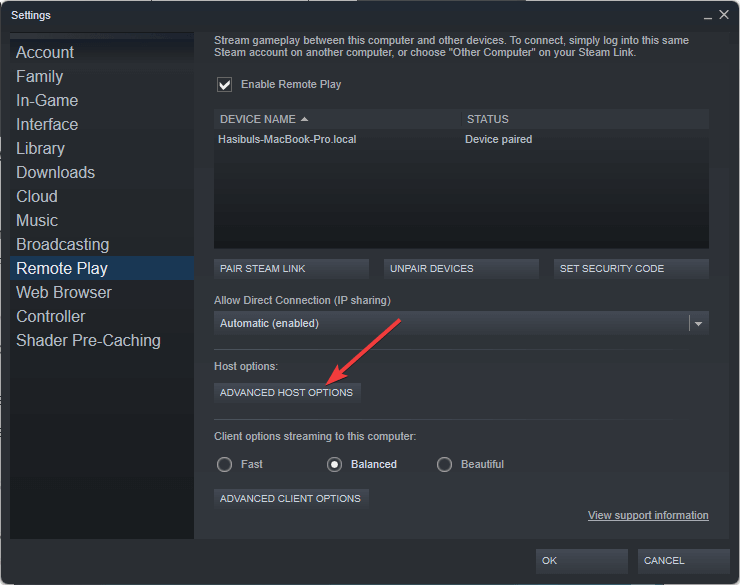Open Shader Pre-Caching settings
The image size is (740, 585).
[x=101, y=341]
